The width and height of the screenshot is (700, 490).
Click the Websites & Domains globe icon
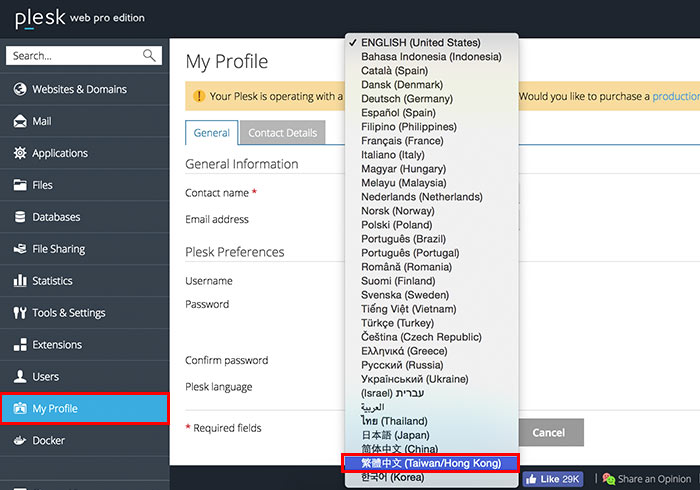tap(20, 89)
